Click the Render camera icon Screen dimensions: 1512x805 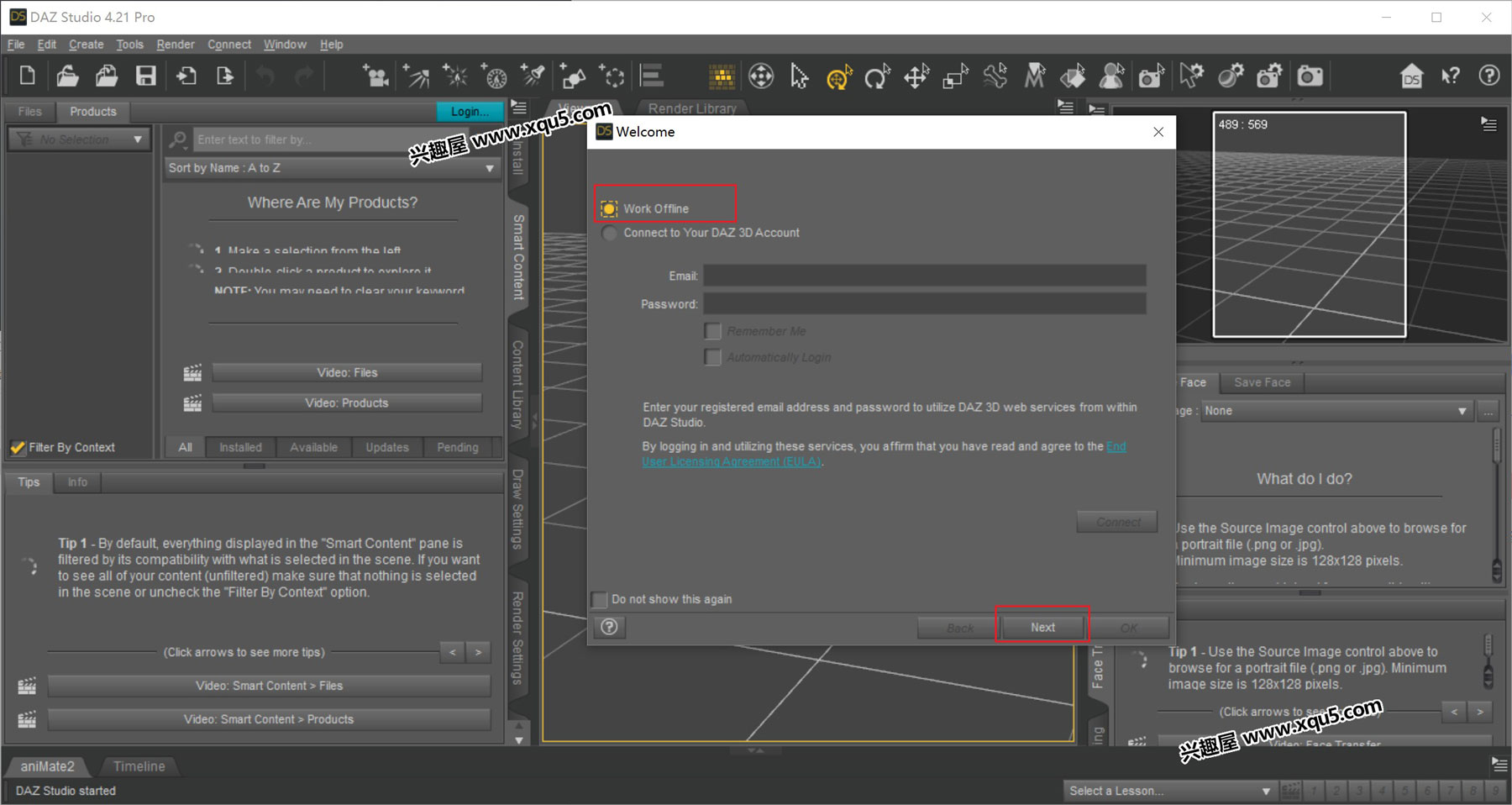1310,77
